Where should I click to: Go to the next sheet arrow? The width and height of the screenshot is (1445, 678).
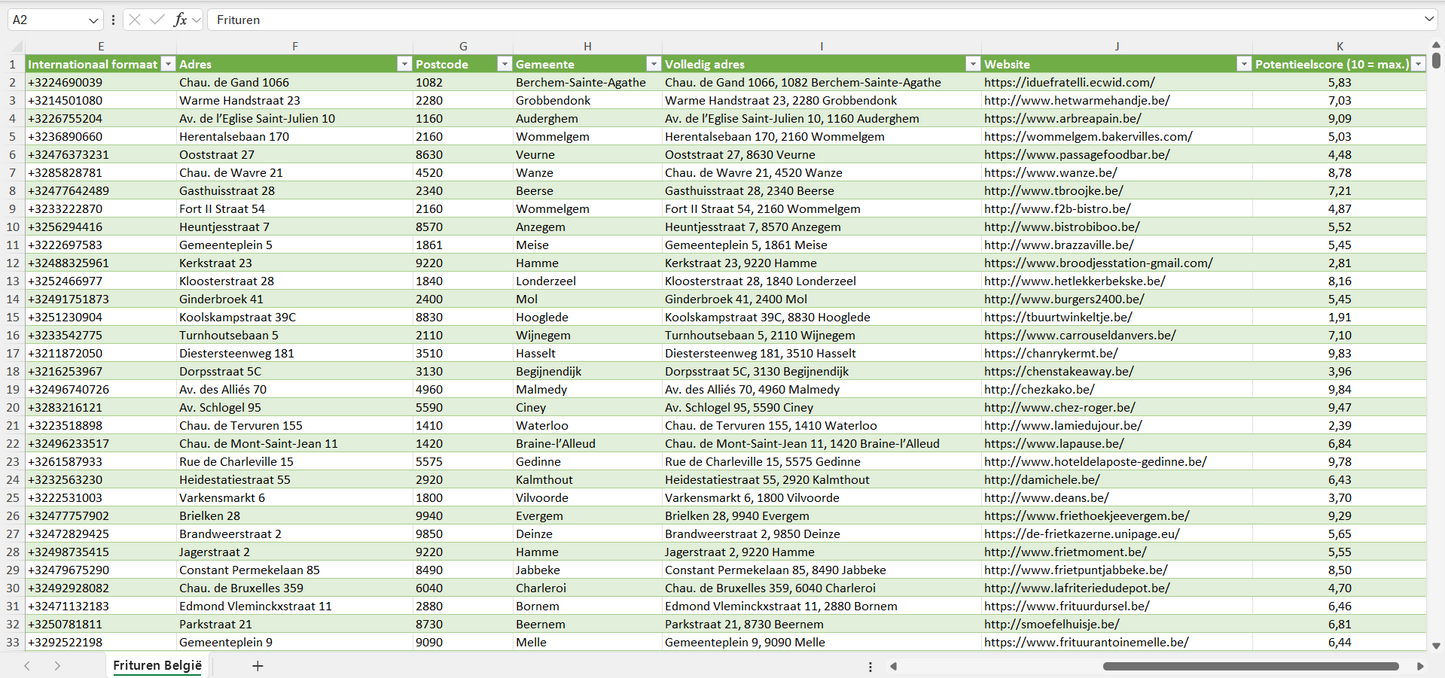click(x=57, y=666)
